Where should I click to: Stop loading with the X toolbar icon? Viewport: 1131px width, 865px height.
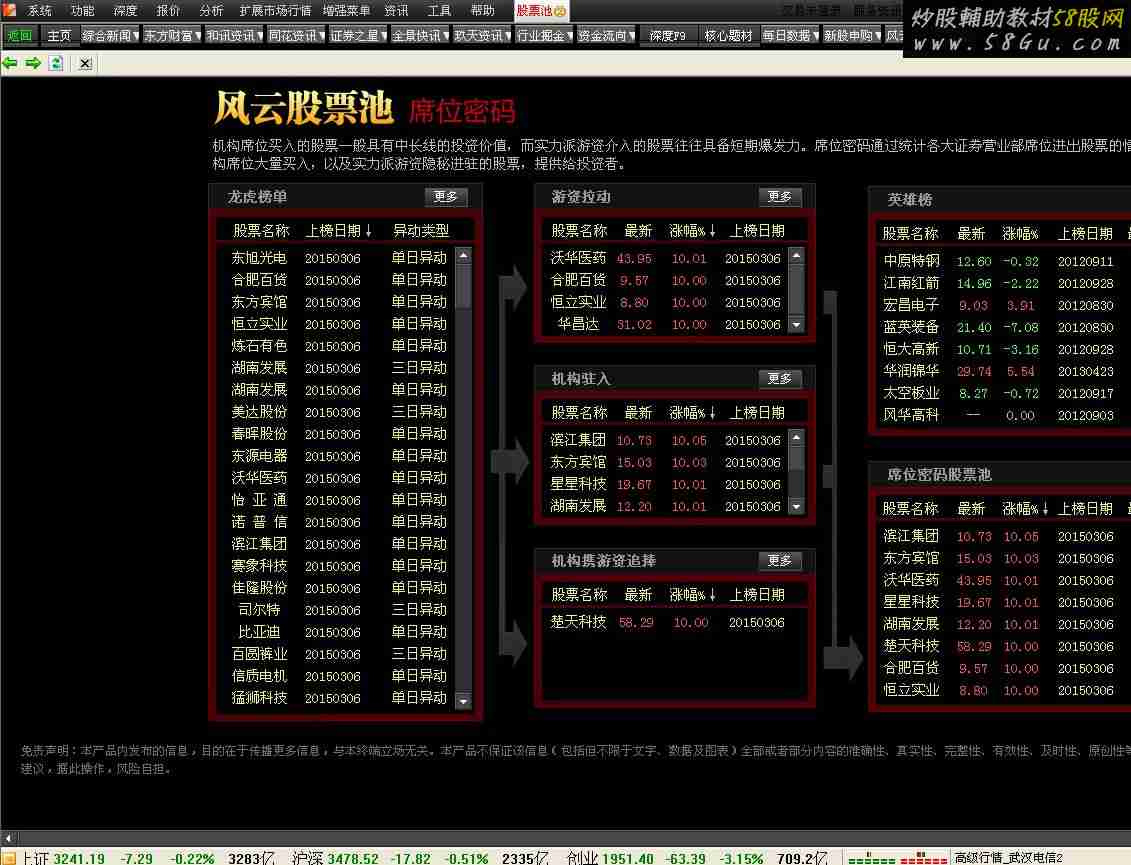[x=85, y=63]
